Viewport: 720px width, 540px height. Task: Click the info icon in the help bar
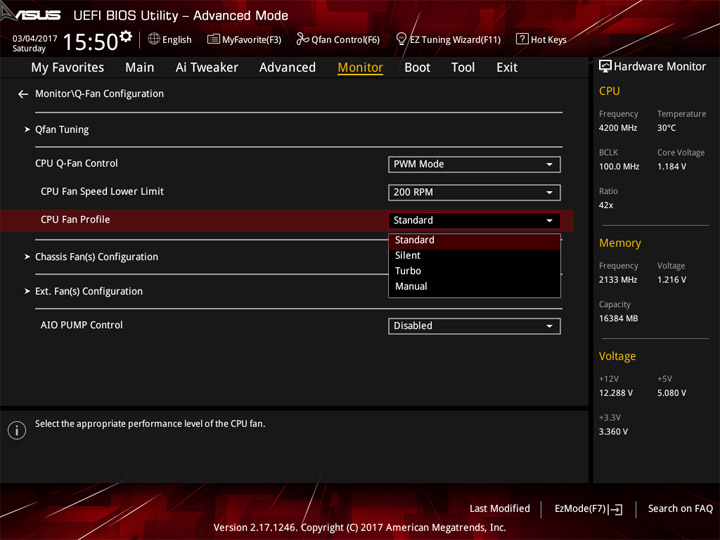pyautogui.click(x=16, y=430)
